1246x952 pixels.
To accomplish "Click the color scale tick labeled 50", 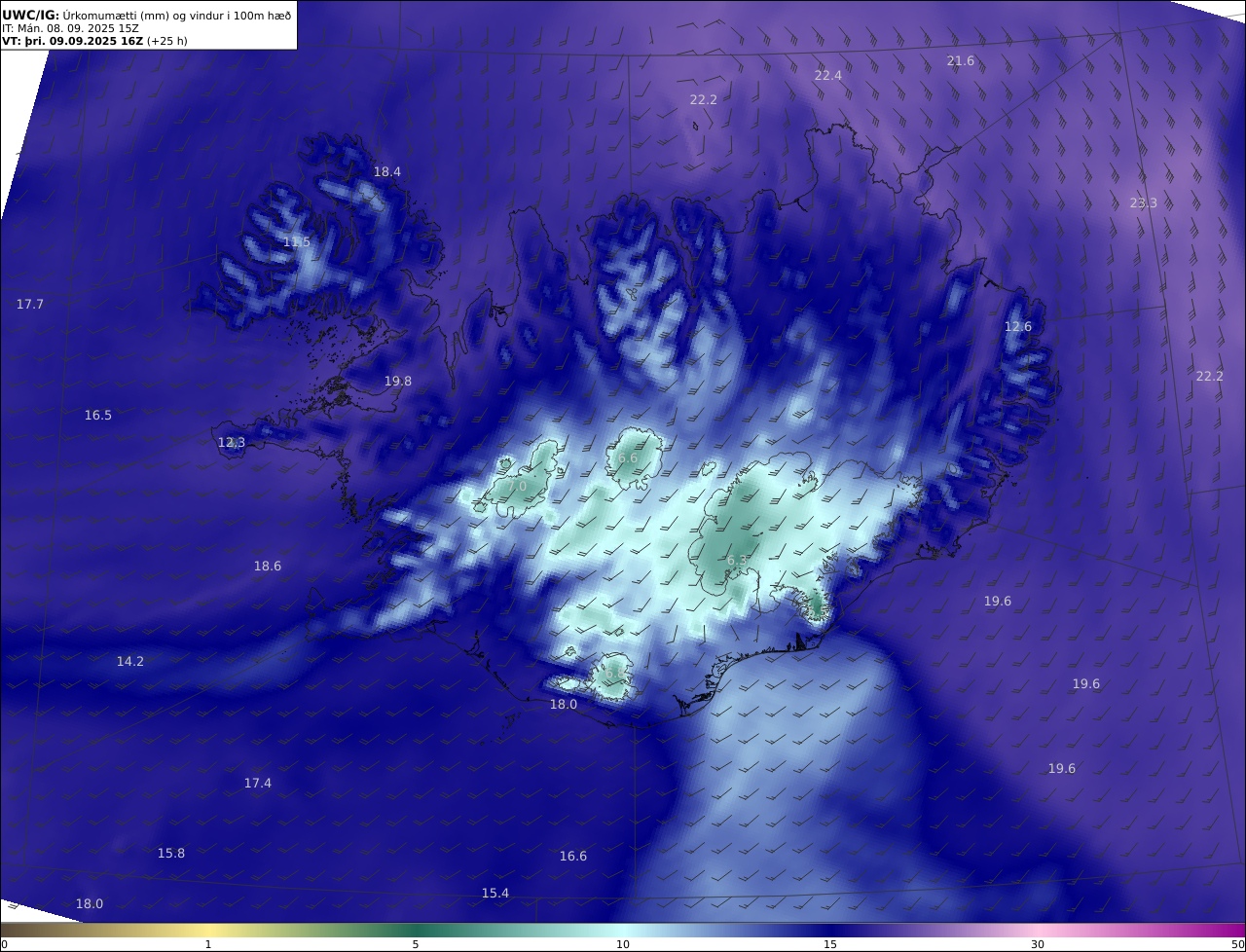I will tap(1237, 944).
